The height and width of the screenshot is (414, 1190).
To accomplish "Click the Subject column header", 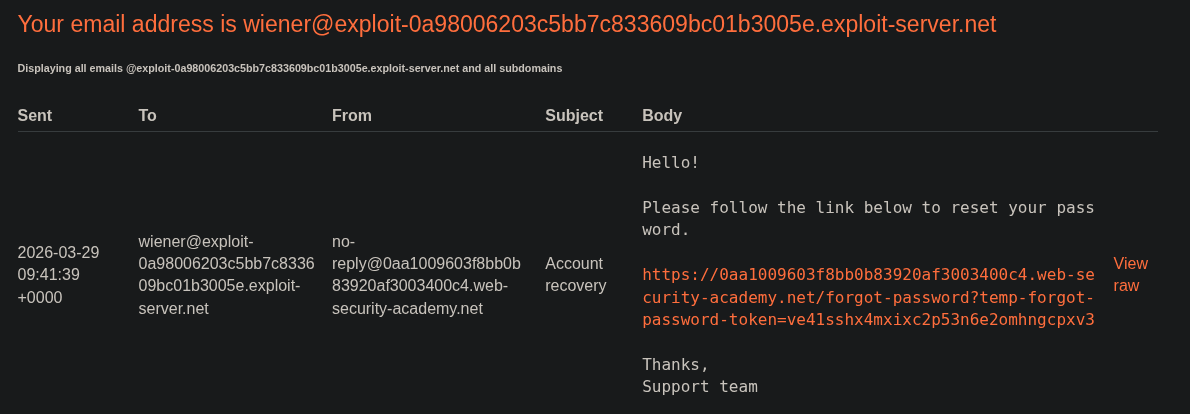I will [x=573, y=115].
